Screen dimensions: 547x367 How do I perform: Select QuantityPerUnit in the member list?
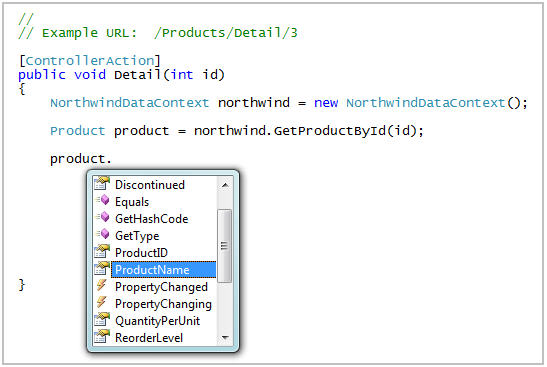click(x=157, y=321)
